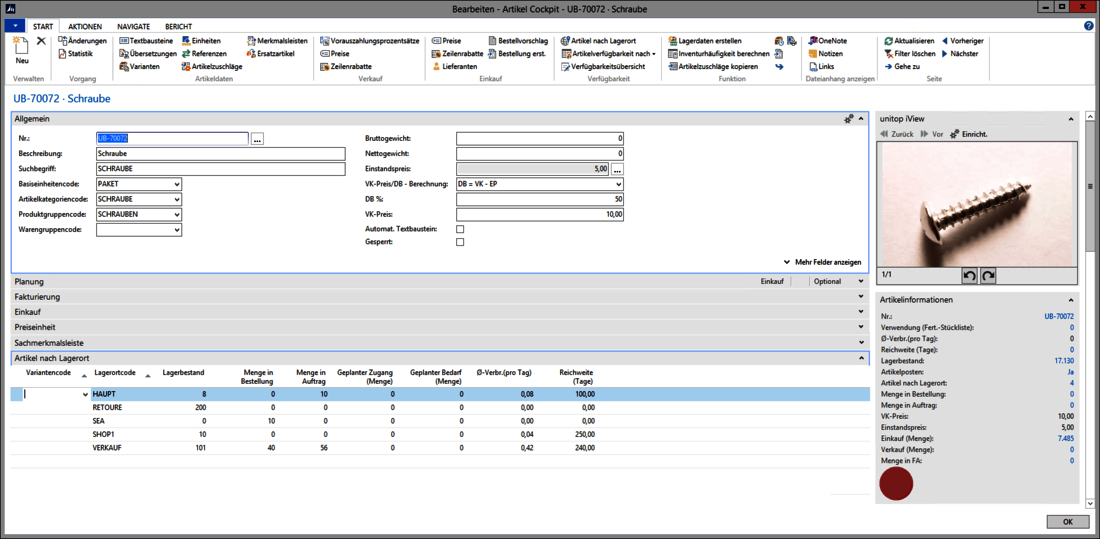Toggle the Gesperrt checkbox
Viewport: 1100px width, 539px height.
[x=460, y=242]
